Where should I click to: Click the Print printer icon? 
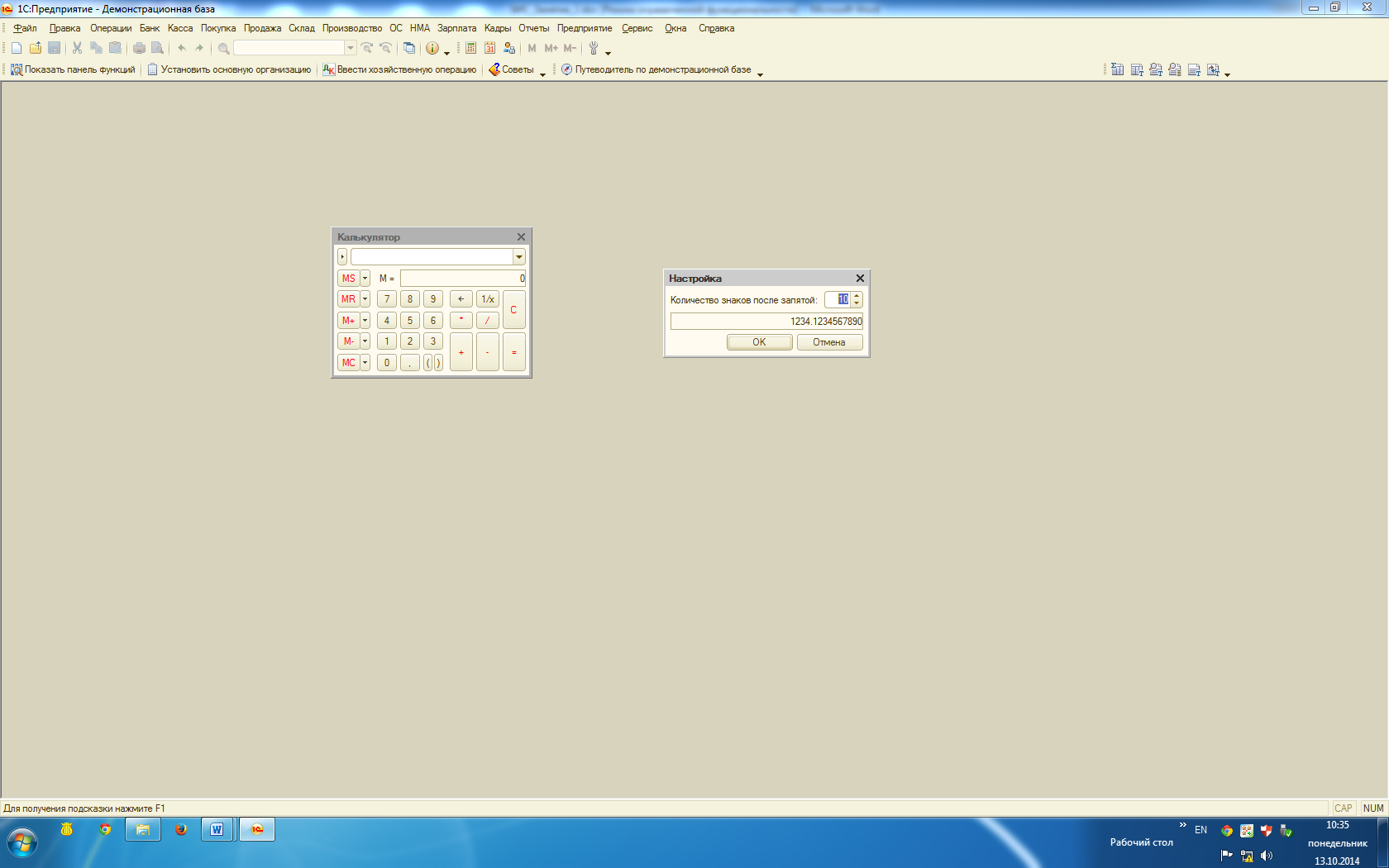[x=139, y=48]
